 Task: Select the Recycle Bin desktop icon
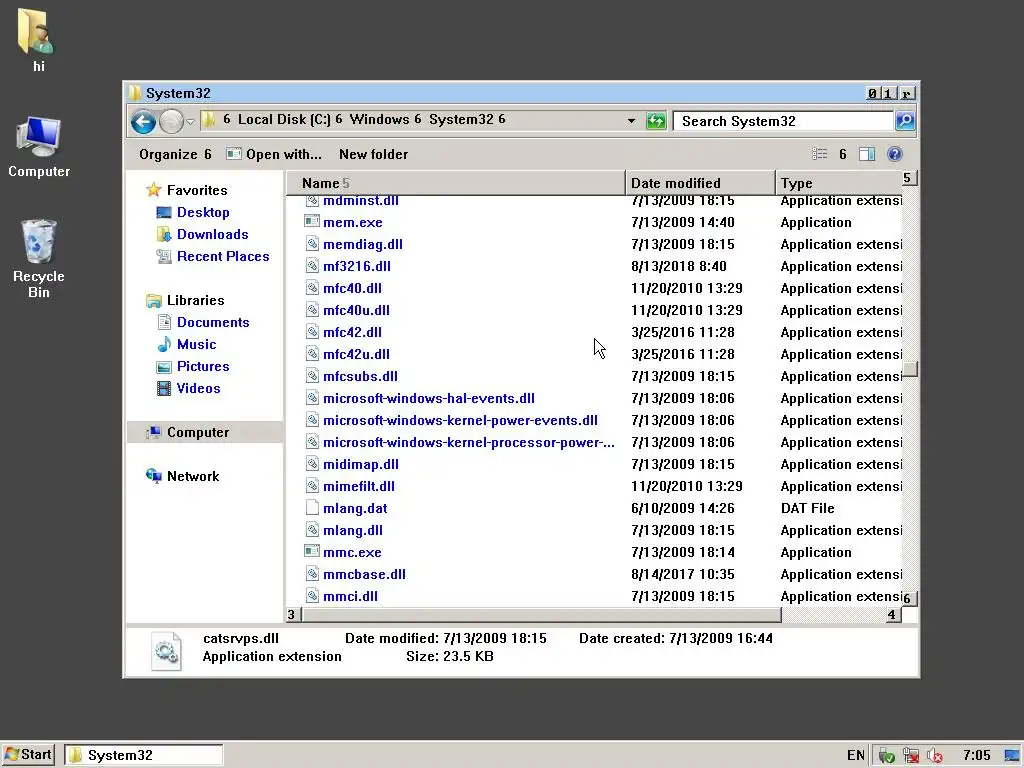point(39,259)
